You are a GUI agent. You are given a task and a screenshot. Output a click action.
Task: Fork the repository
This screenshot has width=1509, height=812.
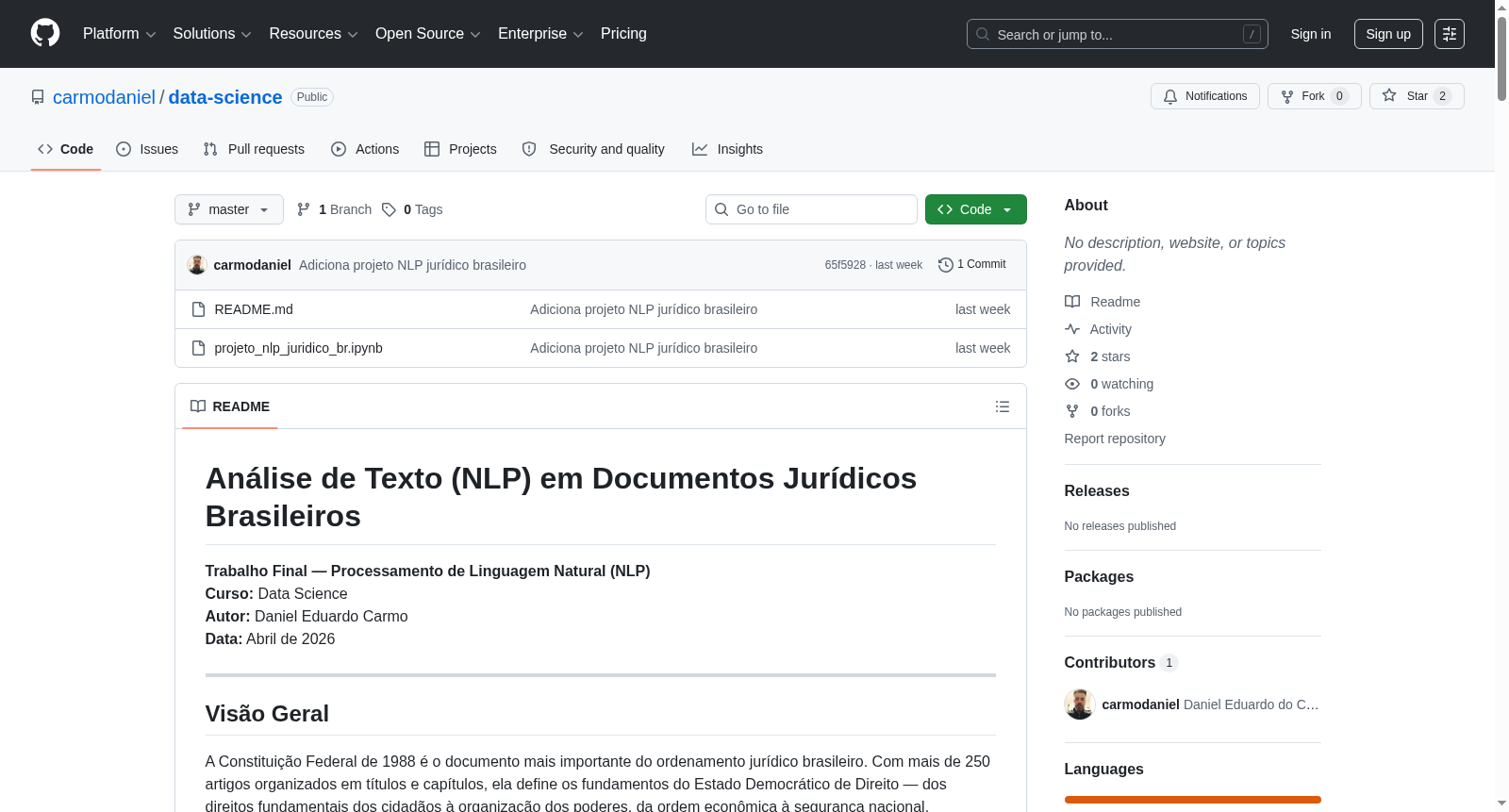(x=1314, y=96)
